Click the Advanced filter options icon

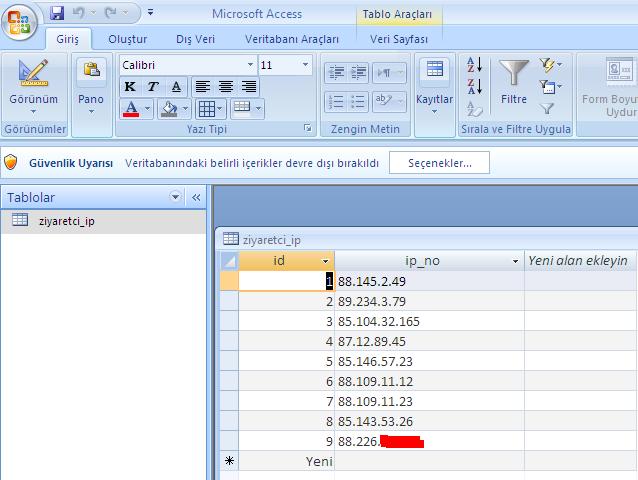coord(551,87)
